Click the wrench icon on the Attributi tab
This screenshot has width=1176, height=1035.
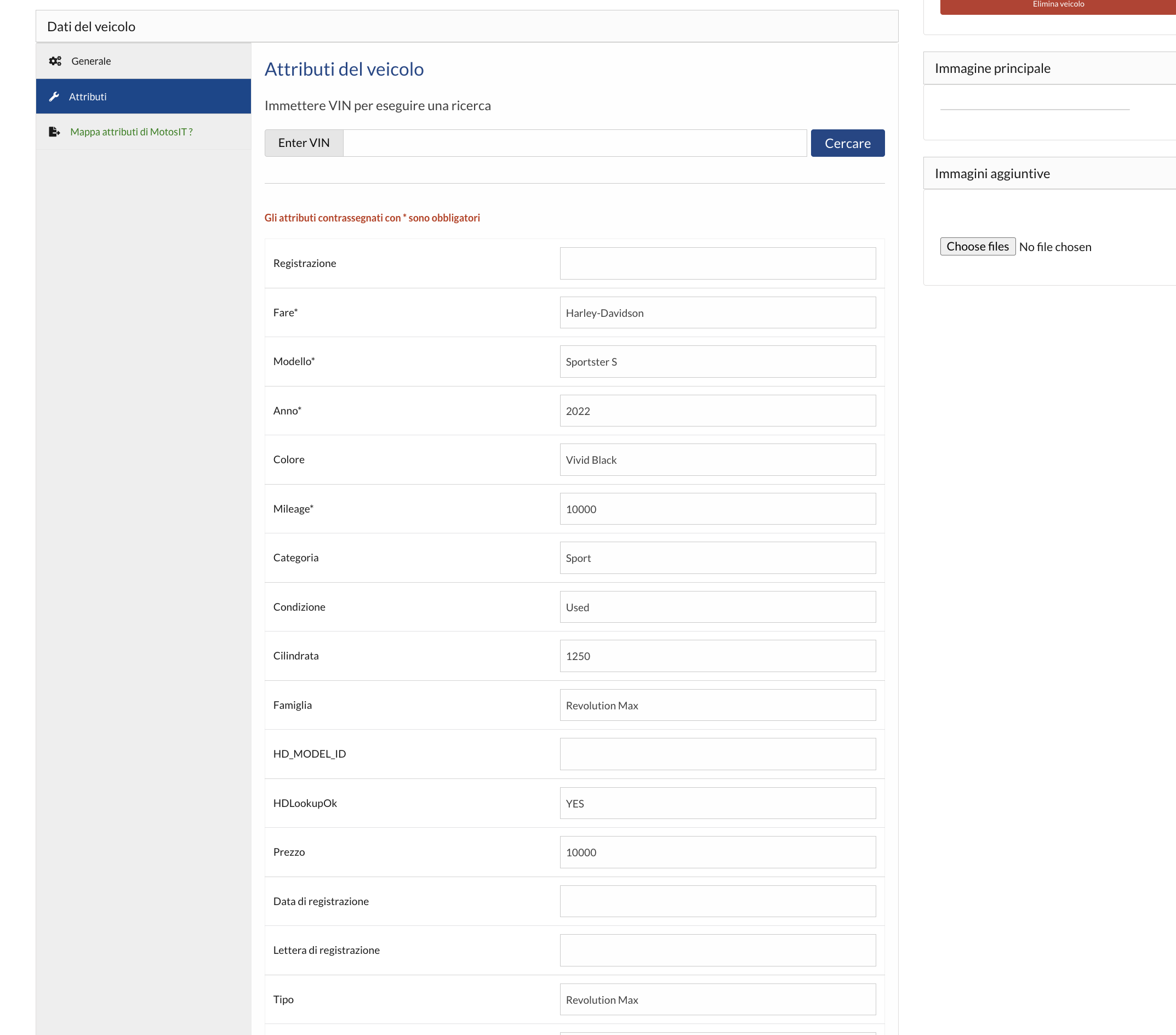tap(55, 96)
